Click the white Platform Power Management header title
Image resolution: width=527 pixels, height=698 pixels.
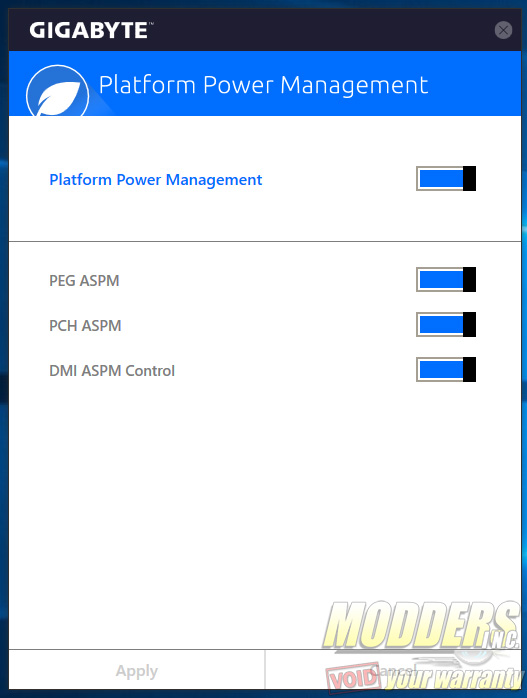point(263,85)
